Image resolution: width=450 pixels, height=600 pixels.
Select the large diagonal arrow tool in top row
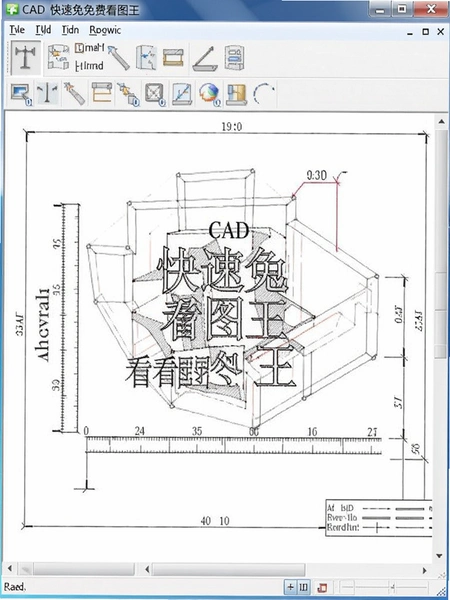[x=119, y=58]
